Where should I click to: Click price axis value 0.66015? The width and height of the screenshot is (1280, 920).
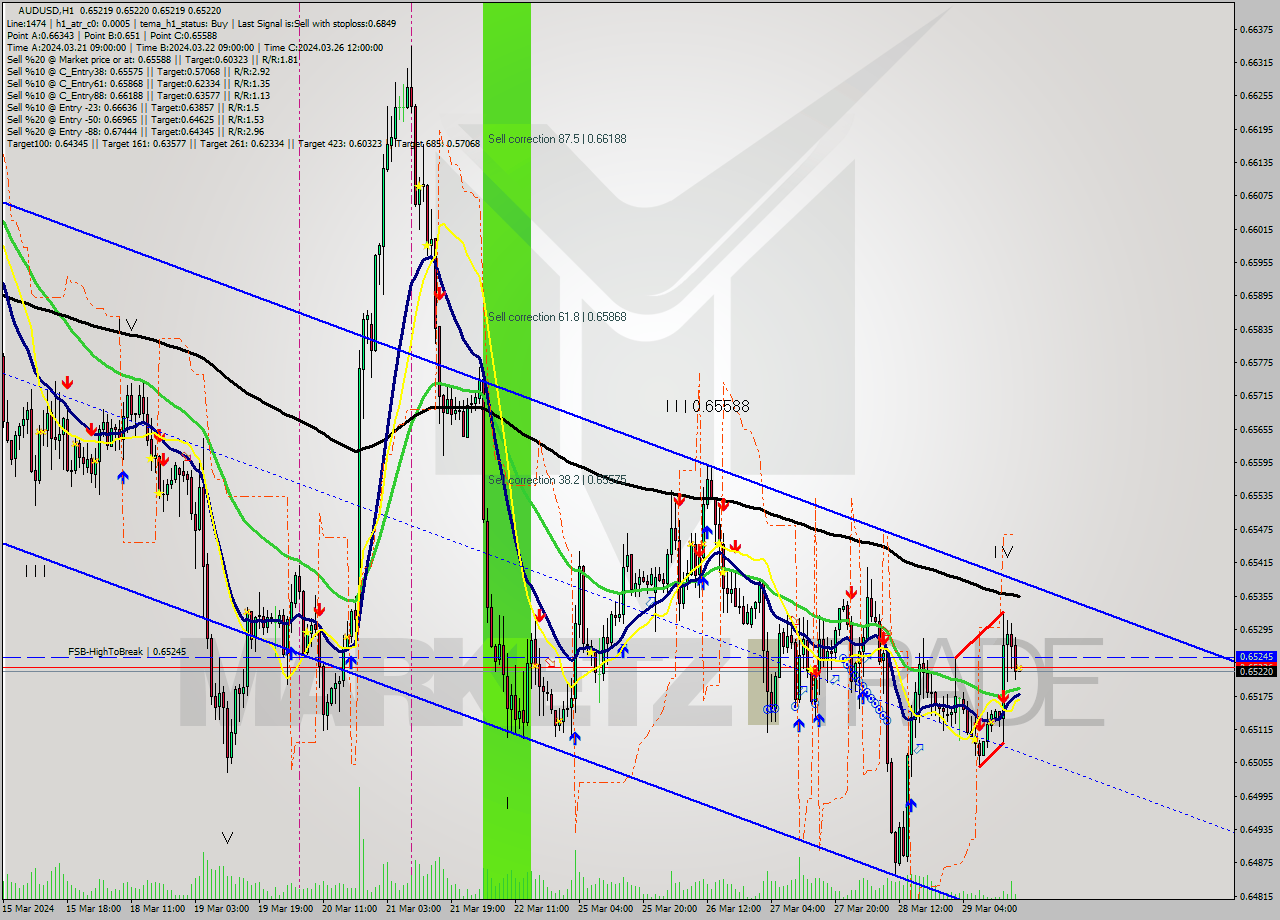(1256, 229)
